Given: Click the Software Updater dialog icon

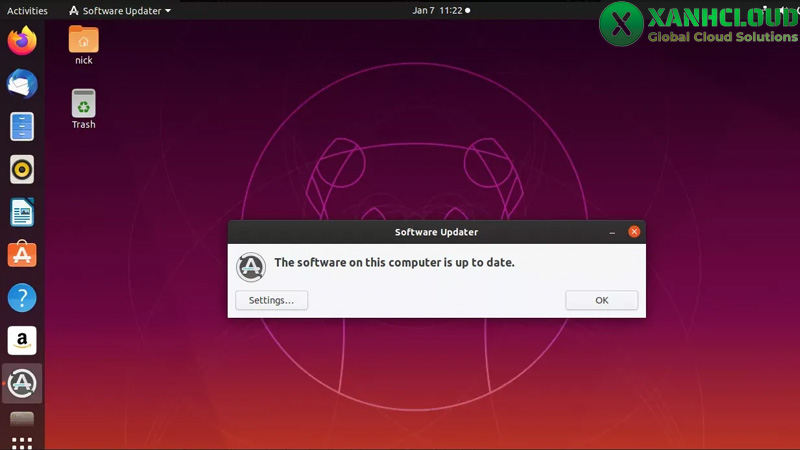Looking at the screenshot, I should tap(251, 267).
